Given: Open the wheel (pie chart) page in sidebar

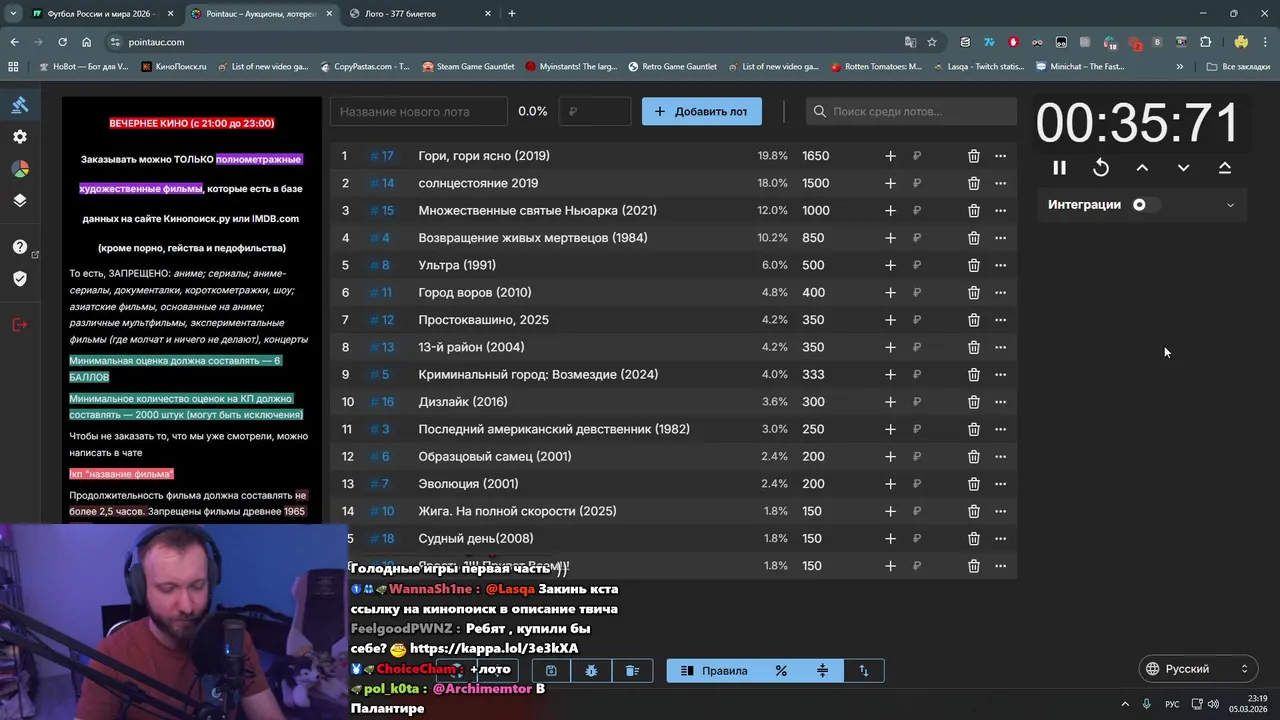Looking at the screenshot, I should click(x=20, y=169).
